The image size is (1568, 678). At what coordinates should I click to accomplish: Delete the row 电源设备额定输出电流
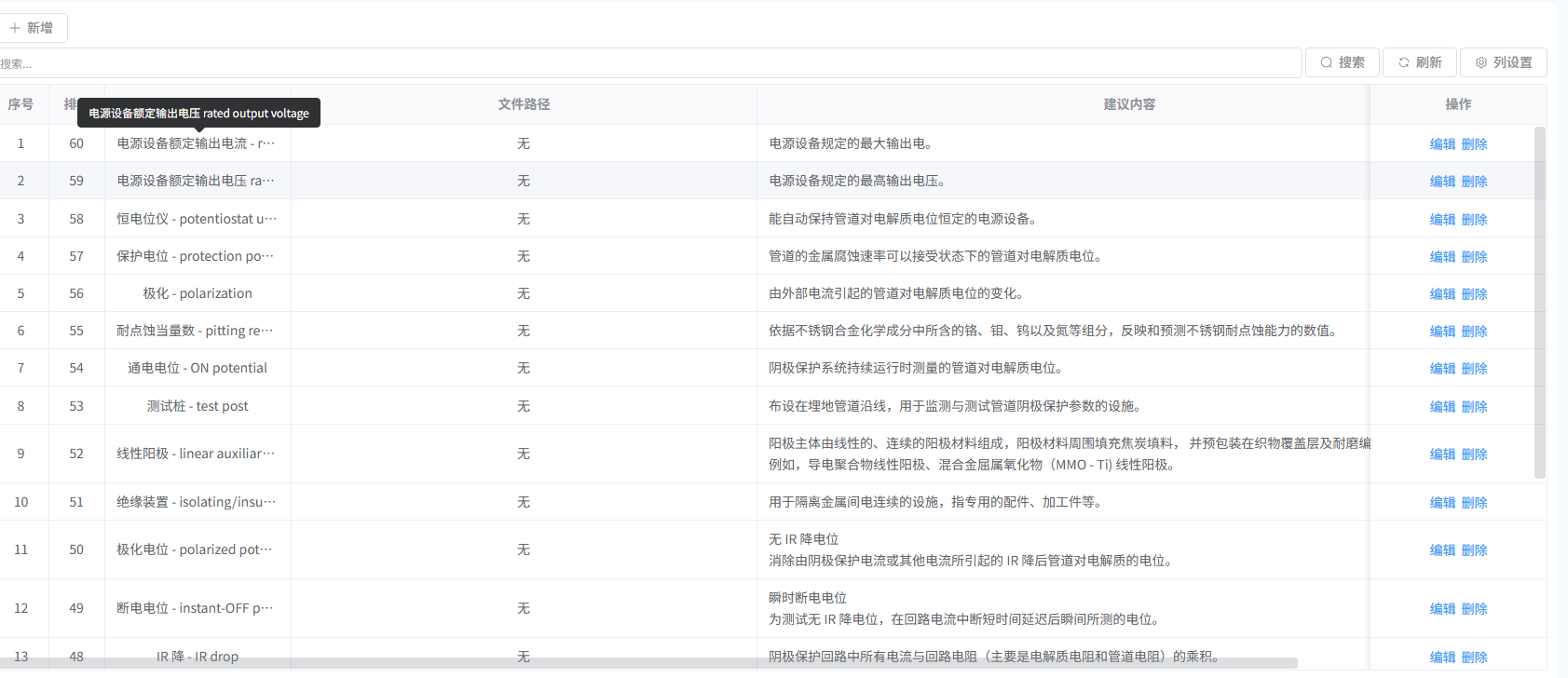pos(1474,144)
